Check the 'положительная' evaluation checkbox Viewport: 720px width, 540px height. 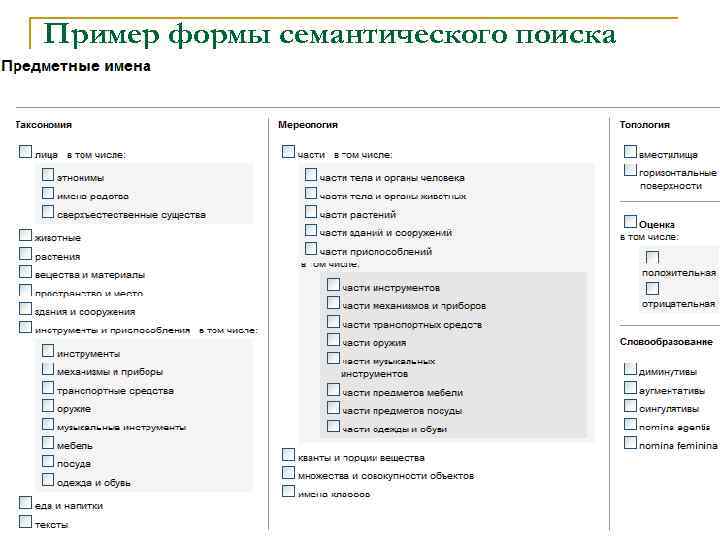(652, 257)
